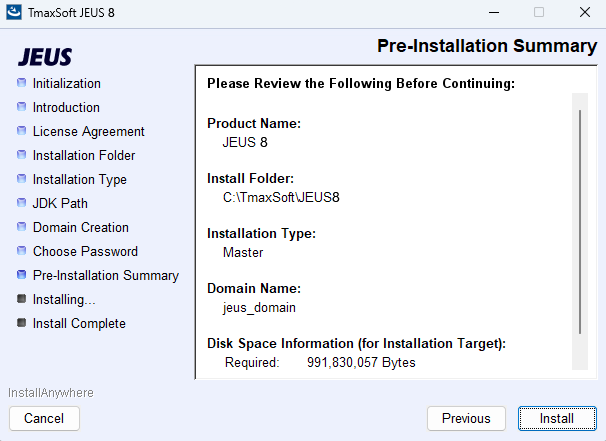Cancel the JEUS installation

tap(44, 418)
